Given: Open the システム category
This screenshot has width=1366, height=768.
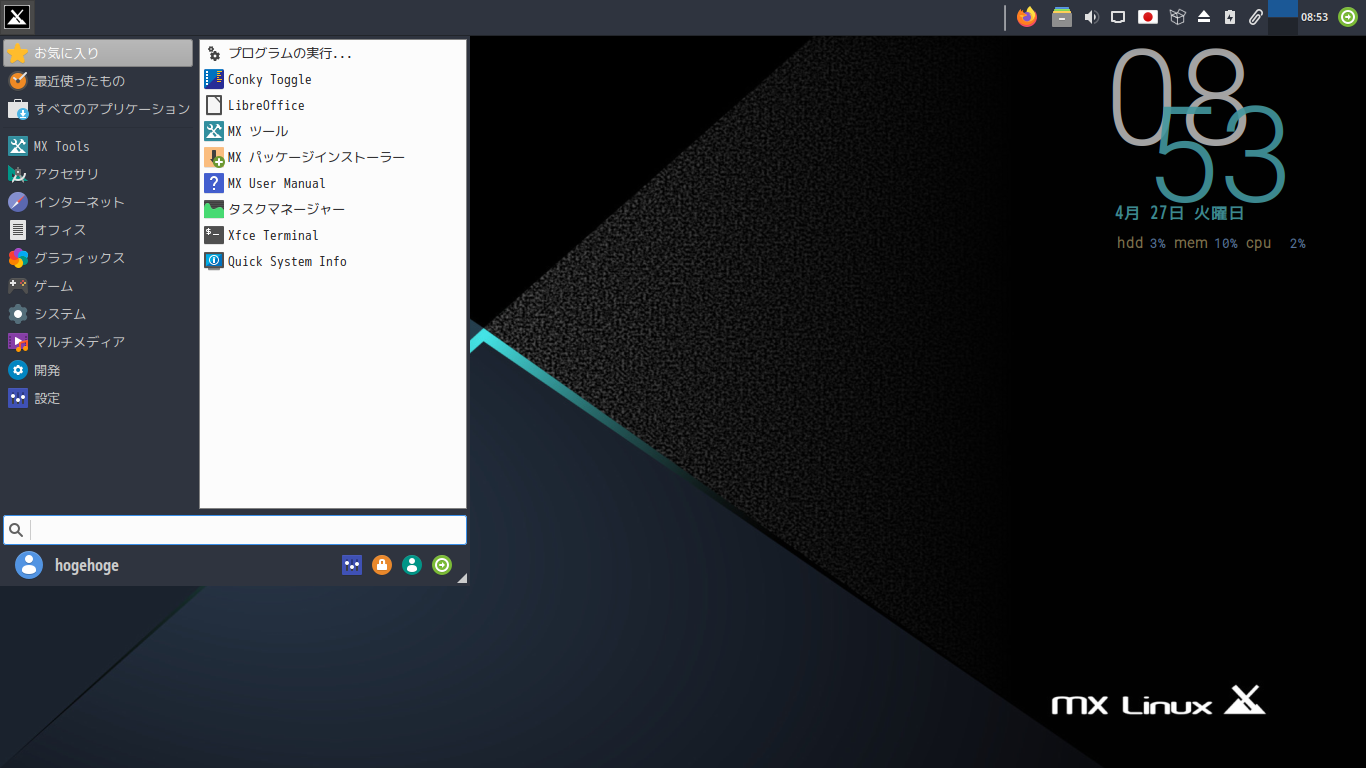Looking at the screenshot, I should pyautogui.click(x=98, y=314).
